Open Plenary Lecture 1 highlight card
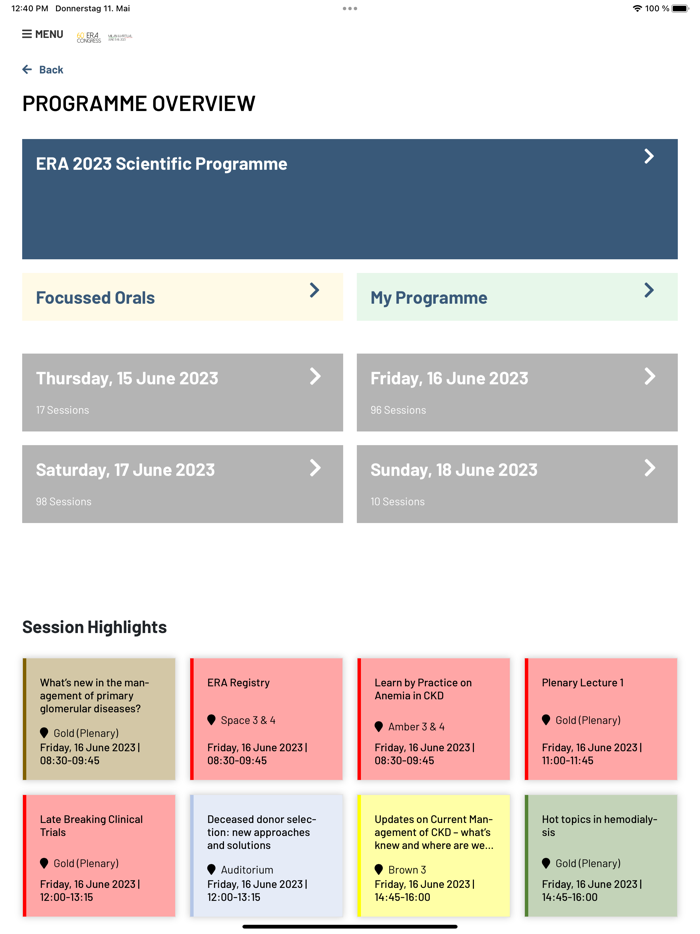The image size is (700, 934). coord(601,719)
